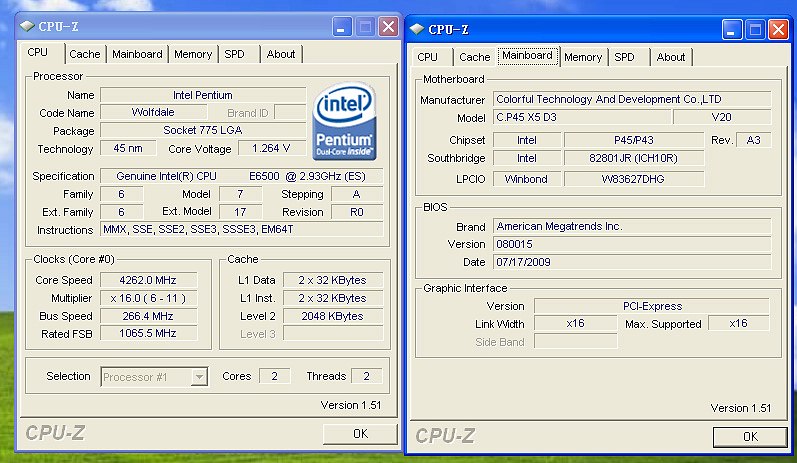Maximize the right CPU-Z window
This screenshot has height=463, width=797.
pyautogui.click(x=755, y=30)
